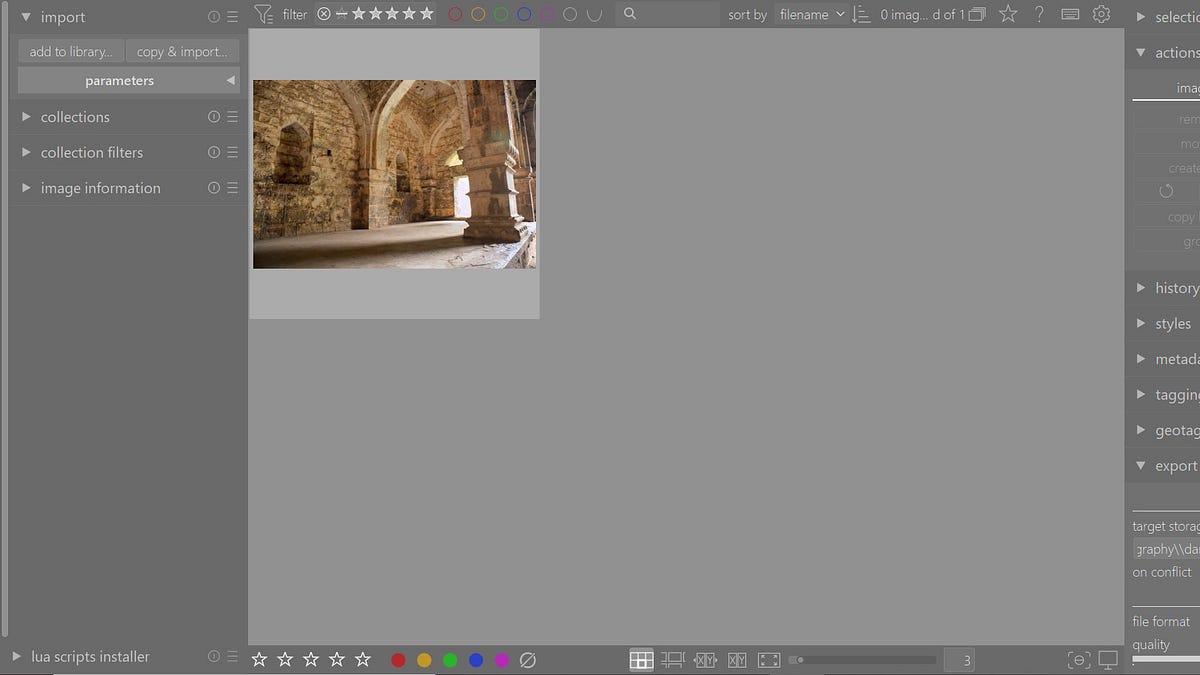Switch to filemanager grid layout
The image size is (1200, 675).
coord(642,660)
